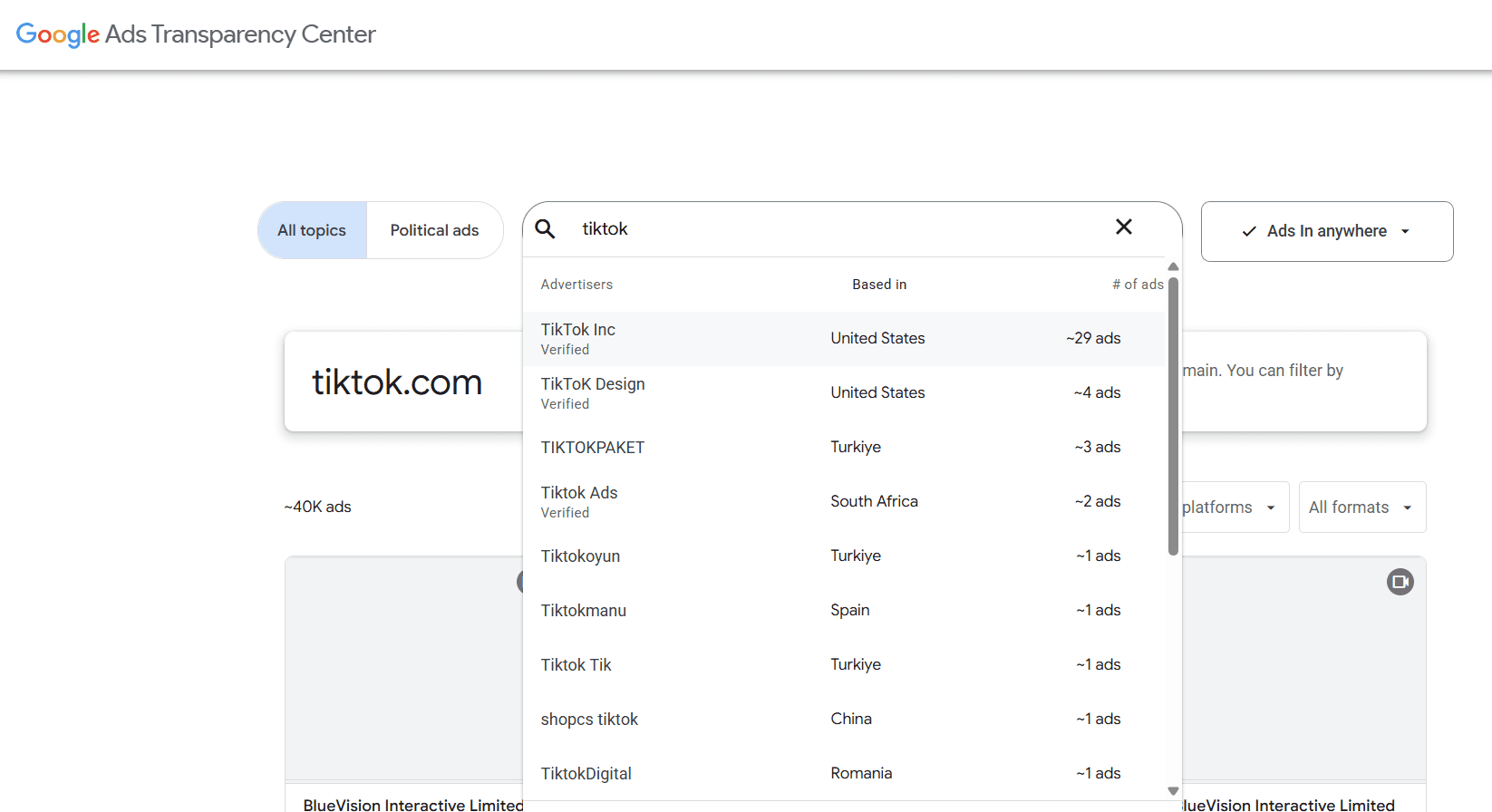Click the ~29 ads count for TikTok Inc
The height and width of the screenshot is (812, 1492).
[x=1093, y=338]
